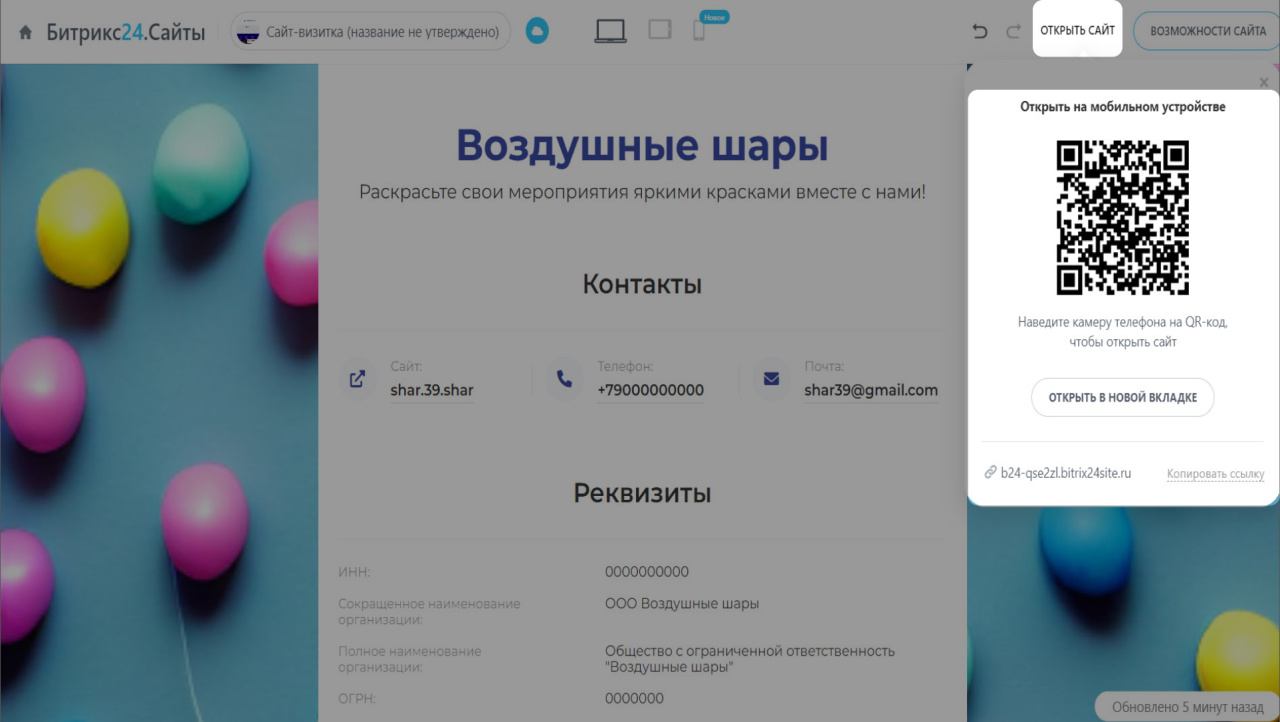The width and height of the screenshot is (1280, 722).
Task: Select the Воздушные шары heading
Action: (642, 146)
